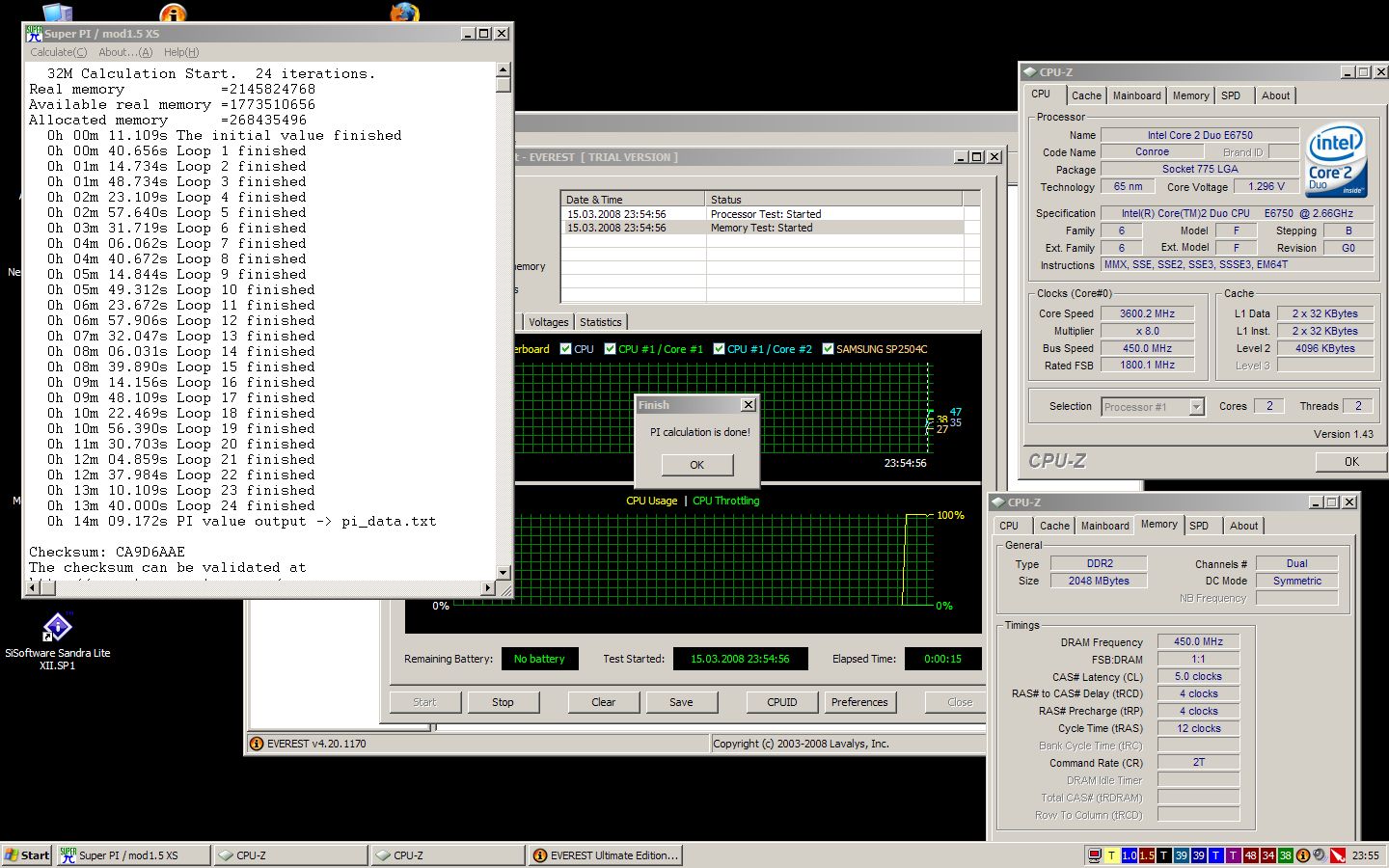Screen dimensions: 1389x868
Task: Uncheck the CPU #1 / Core #1 checkbox
Action: click(610, 349)
